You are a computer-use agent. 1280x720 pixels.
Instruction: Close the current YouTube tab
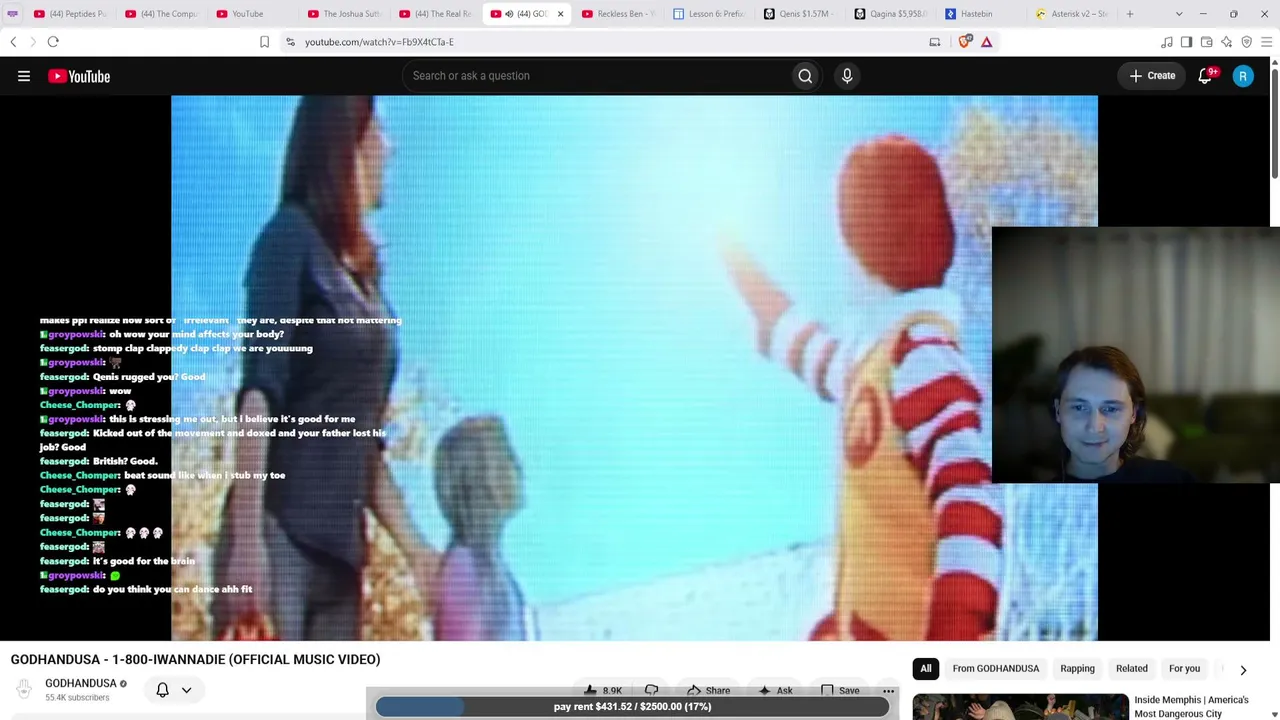pos(560,14)
